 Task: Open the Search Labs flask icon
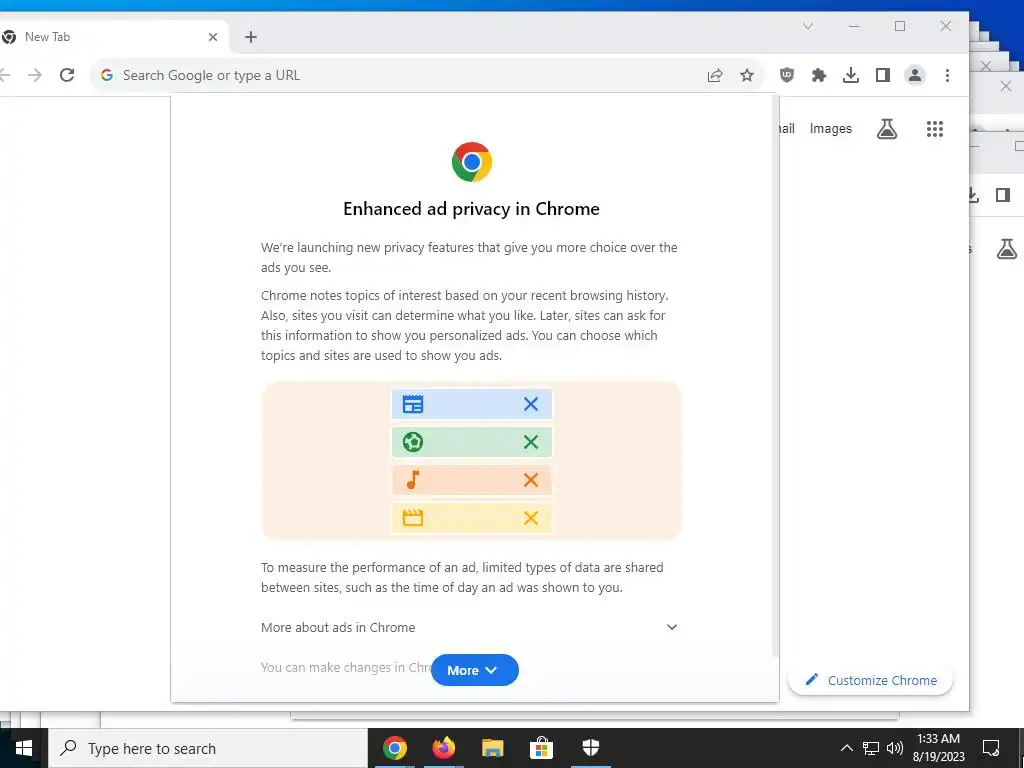click(x=886, y=129)
